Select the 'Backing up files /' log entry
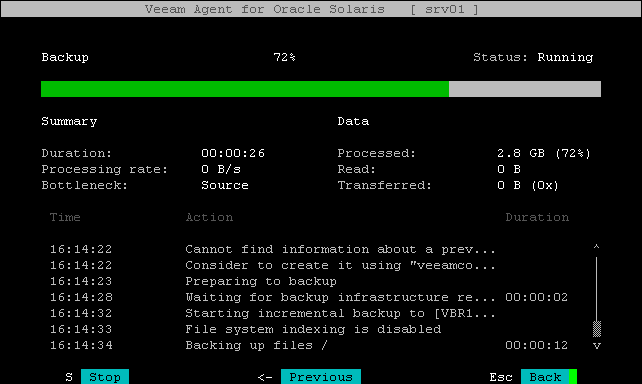The height and width of the screenshot is (384, 642). tap(309, 345)
